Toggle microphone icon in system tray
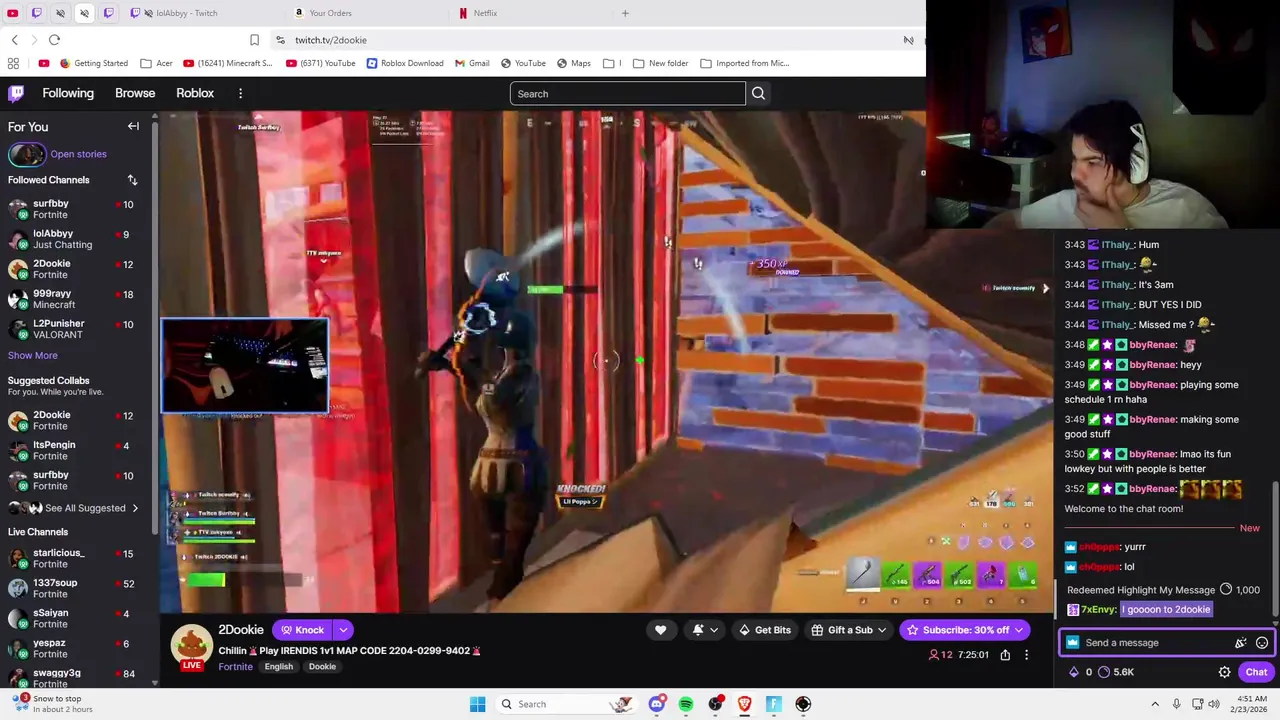Image resolution: width=1280 pixels, height=720 pixels. (1176, 704)
